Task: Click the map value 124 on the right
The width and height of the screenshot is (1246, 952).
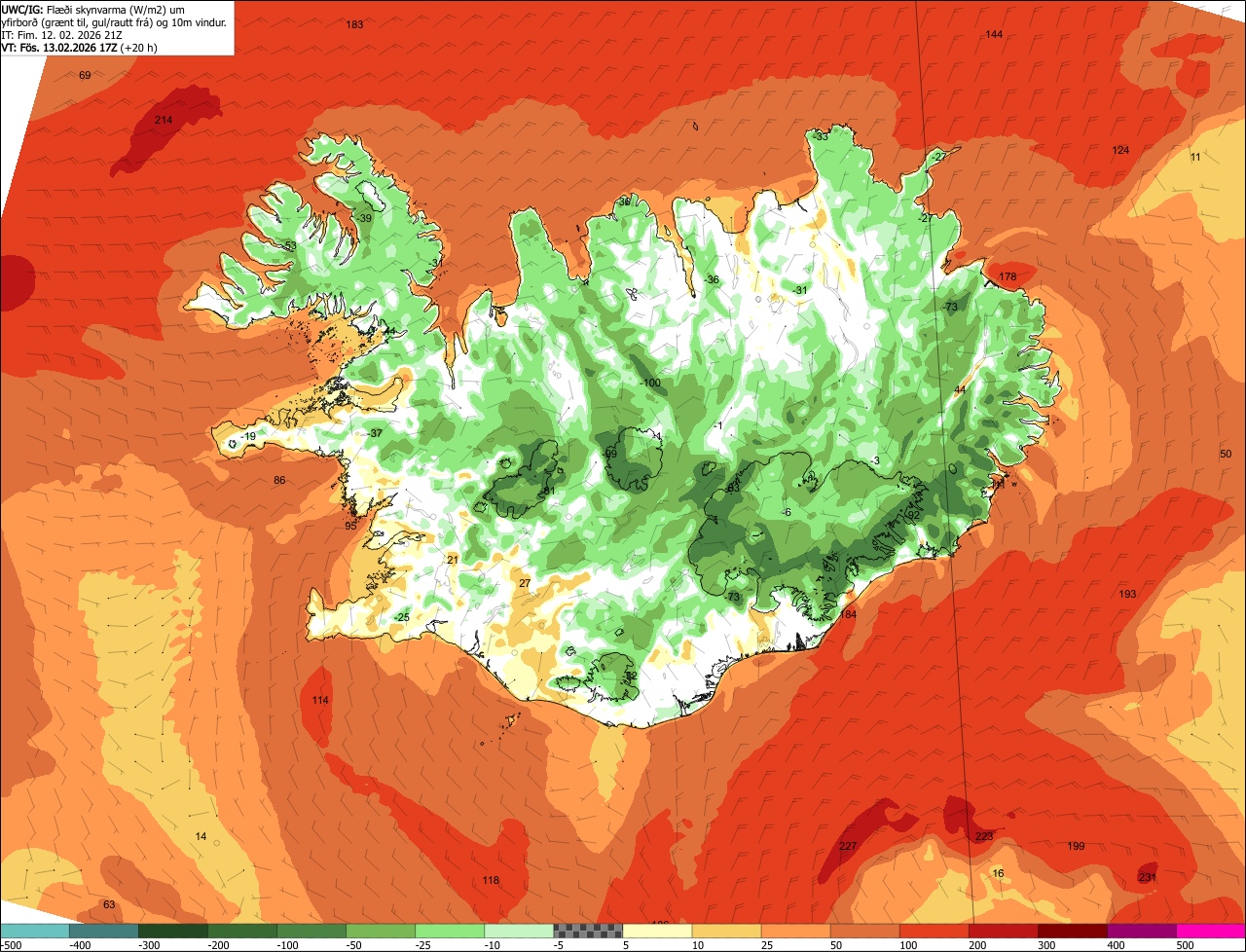Action: (1121, 150)
